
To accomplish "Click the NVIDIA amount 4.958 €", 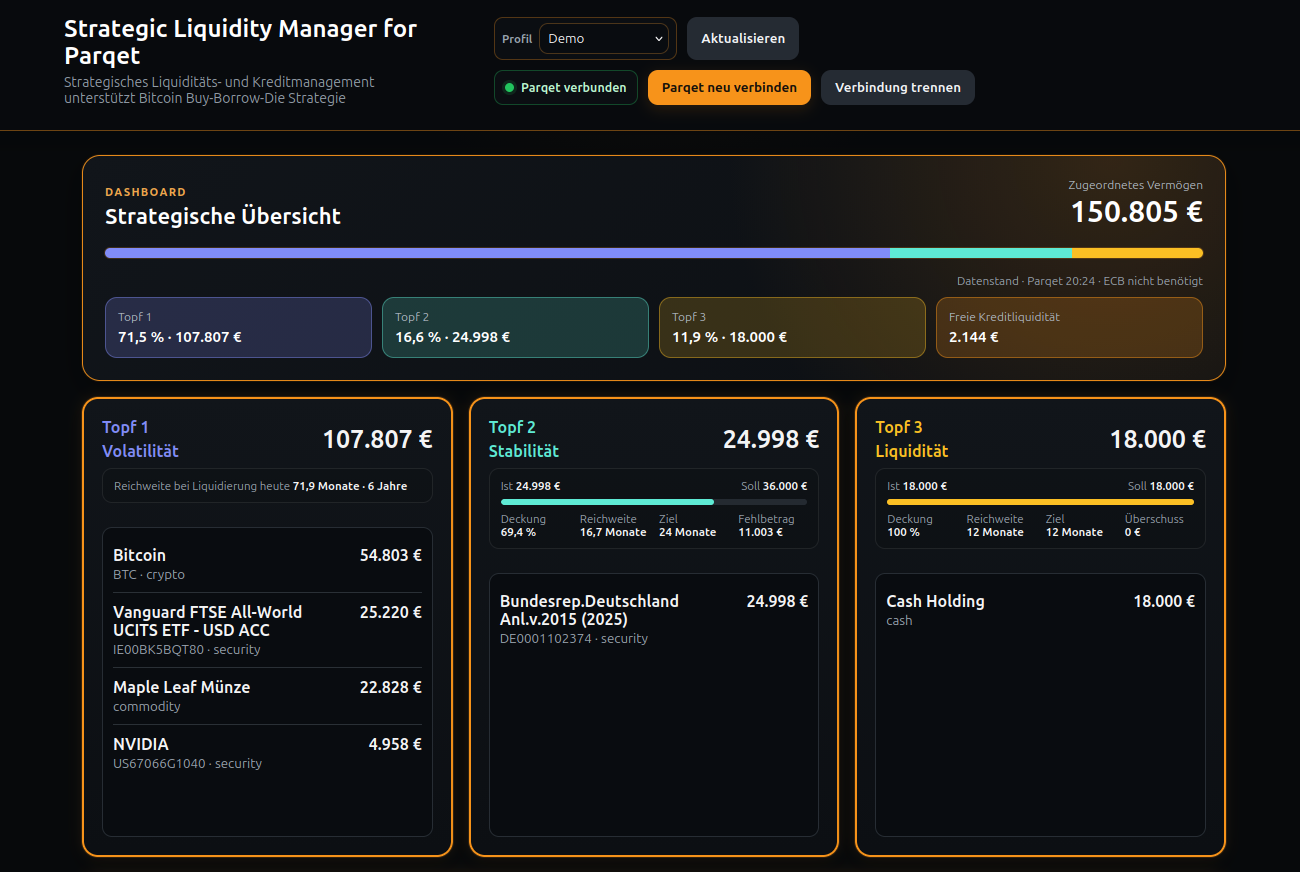I will click(x=395, y=744).
